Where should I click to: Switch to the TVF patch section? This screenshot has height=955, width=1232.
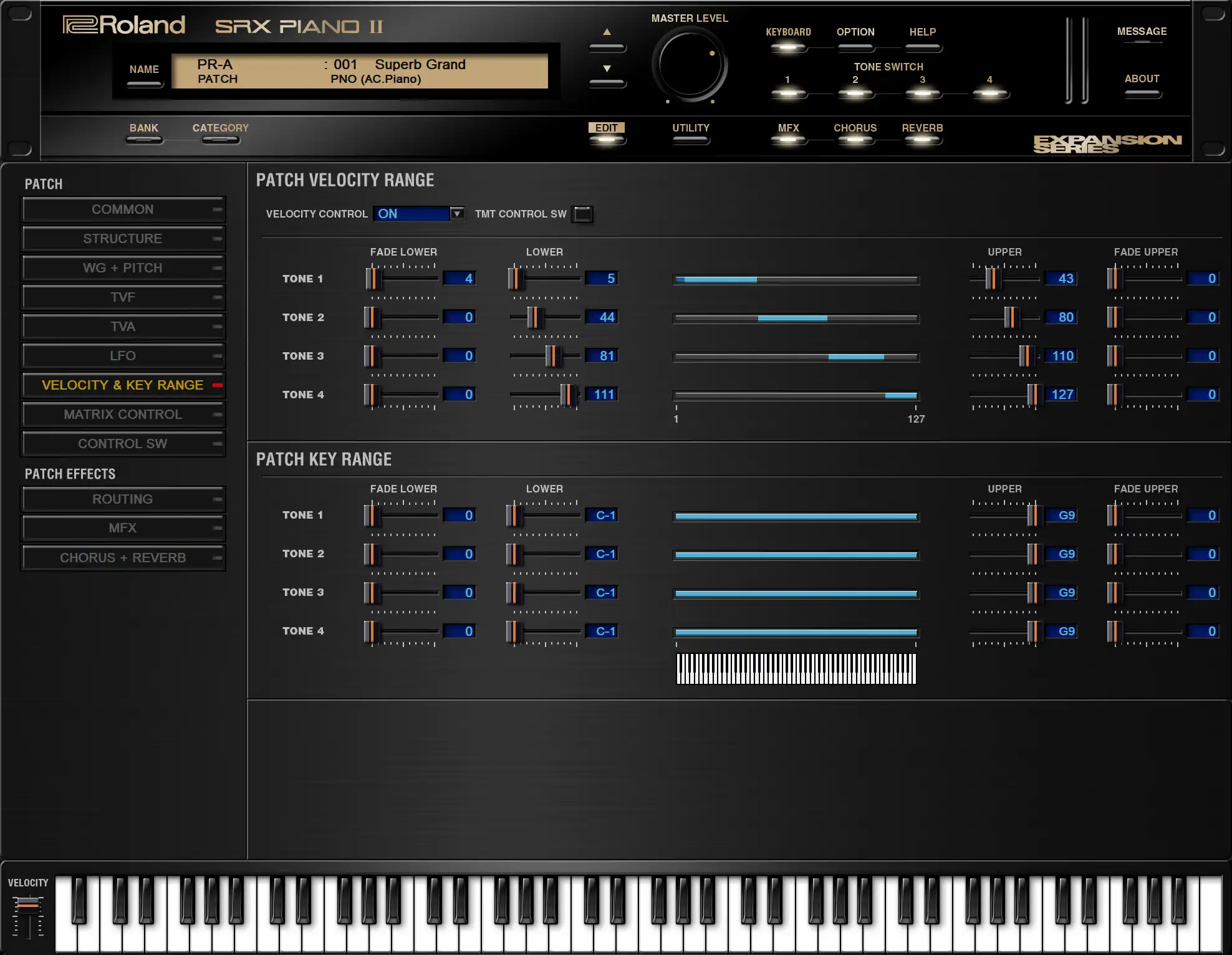click(x=123, y=297)
